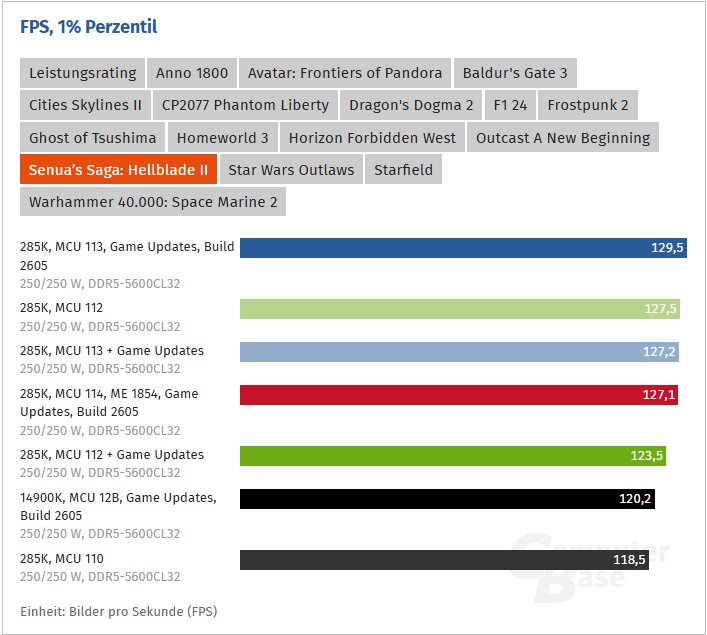Switch to the Leistungsrating tab
The height and width of the screenshot is (635, 707).
point(83,73)
